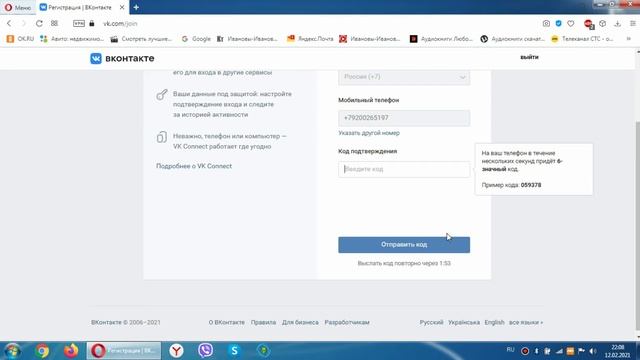The width and height of the screenshot is (640, 360).
Task: Click the RU keyboard language indicator
Action: click(x=510, y=350)
